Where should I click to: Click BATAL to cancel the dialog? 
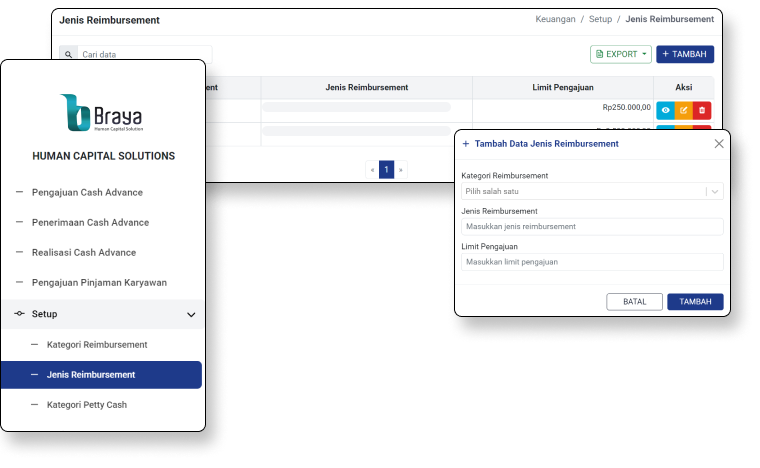(635, 301)
